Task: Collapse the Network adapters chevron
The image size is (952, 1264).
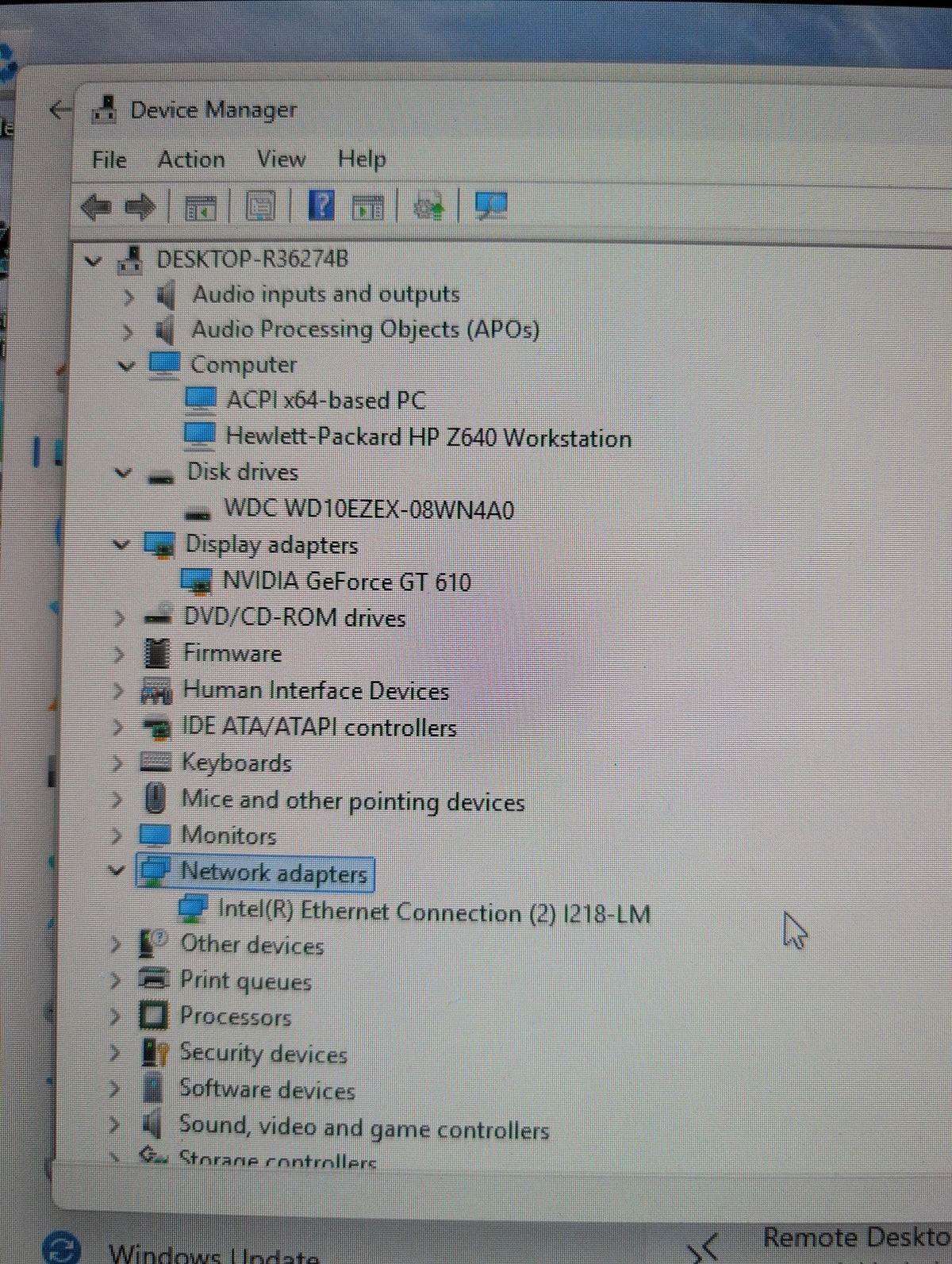Action: 117,870
